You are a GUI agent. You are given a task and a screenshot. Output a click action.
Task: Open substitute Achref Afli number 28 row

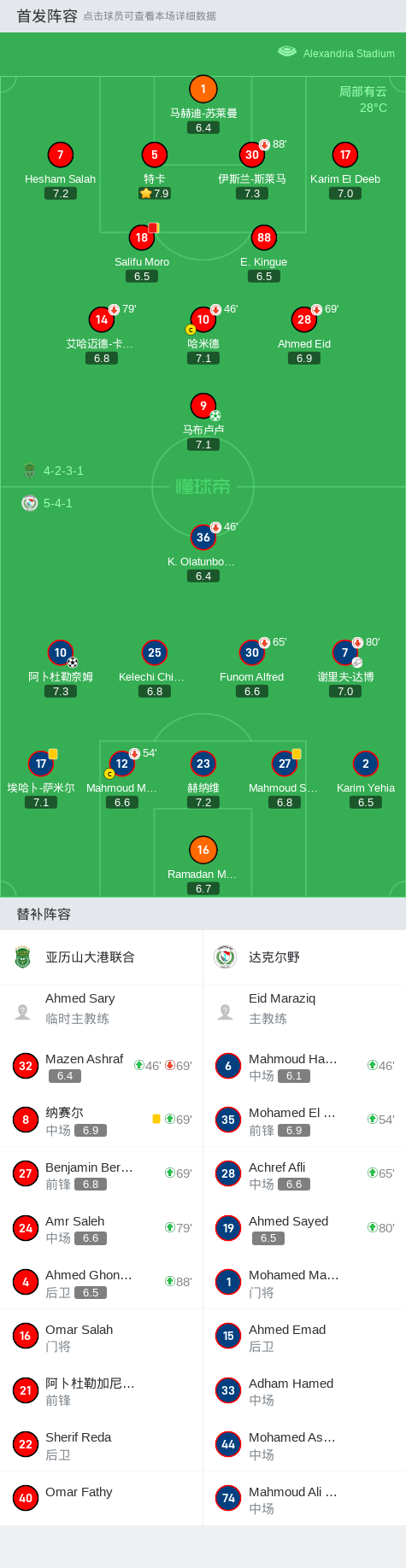(x=304, y=1174)
